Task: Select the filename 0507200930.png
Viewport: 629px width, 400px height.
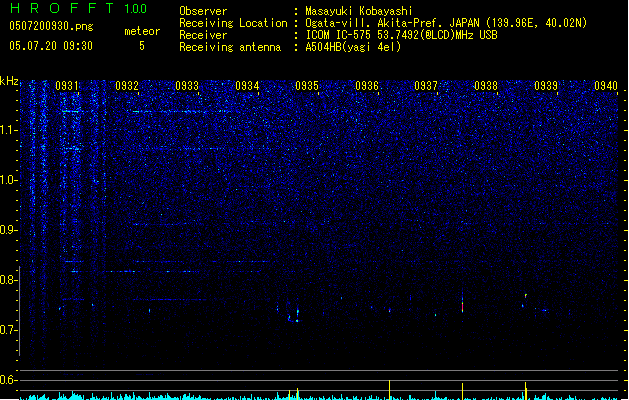Action: click(51, 26)
